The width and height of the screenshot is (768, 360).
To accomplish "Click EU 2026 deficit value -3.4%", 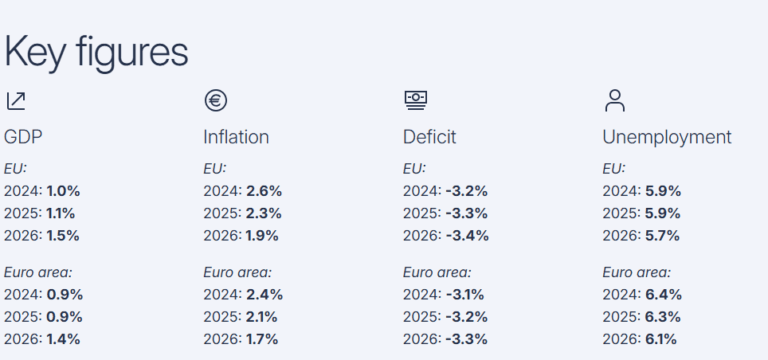I will pyautogui.click(x=467, y=236).
